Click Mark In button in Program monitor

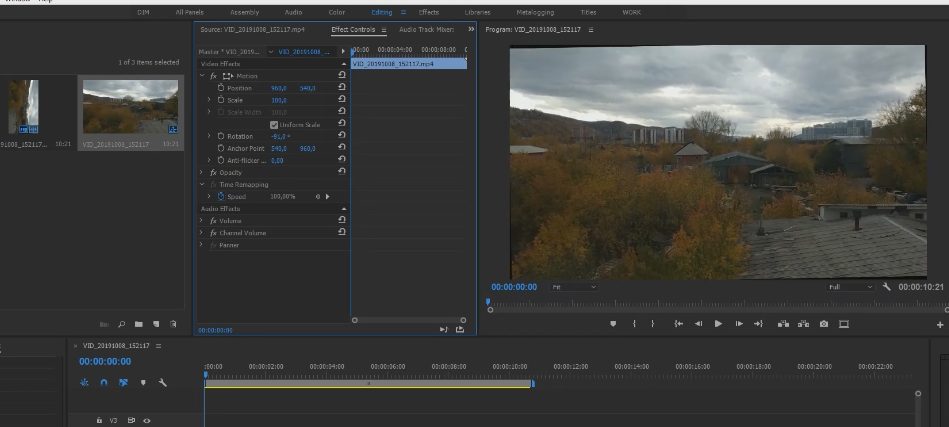point(634,324)
